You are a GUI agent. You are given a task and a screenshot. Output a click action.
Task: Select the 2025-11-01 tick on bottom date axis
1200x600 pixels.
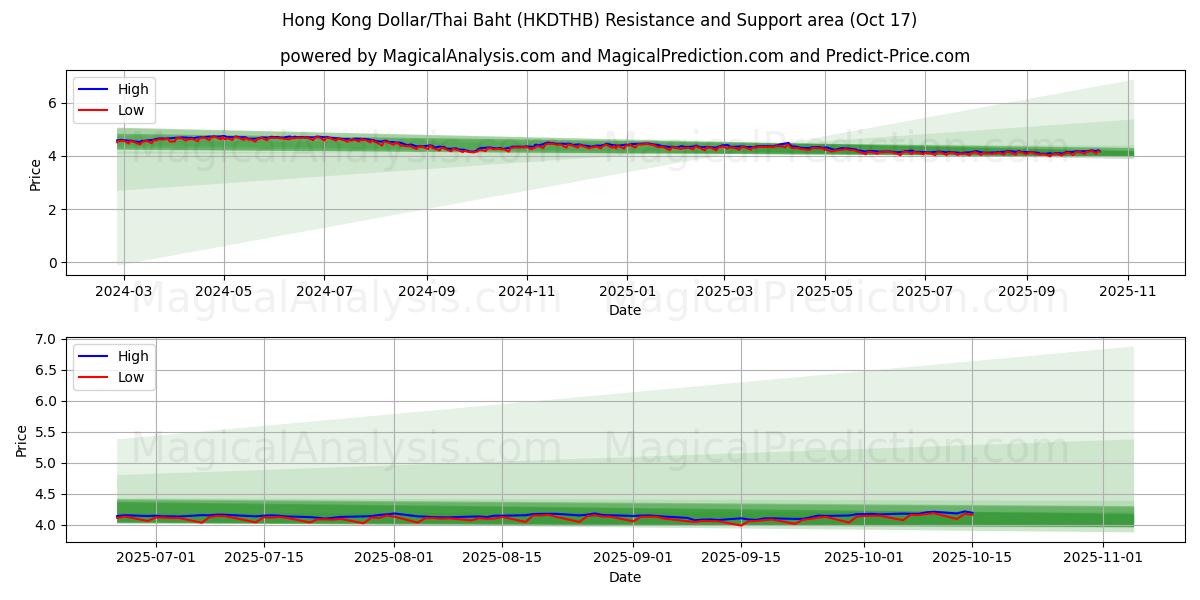(x=1102, y=559)
